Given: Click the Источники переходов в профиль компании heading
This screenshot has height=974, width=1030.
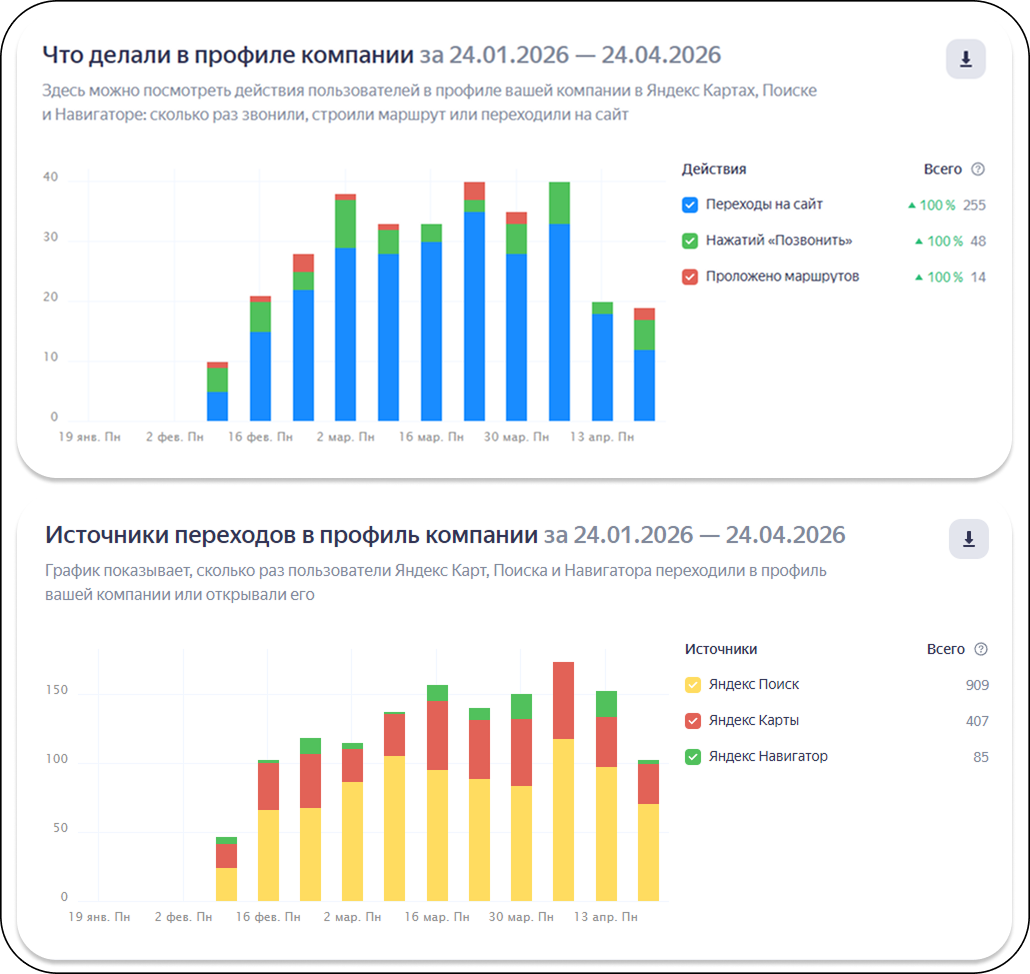Looking at the screenshot, I should pyautogui.click(x=291, y=535).
